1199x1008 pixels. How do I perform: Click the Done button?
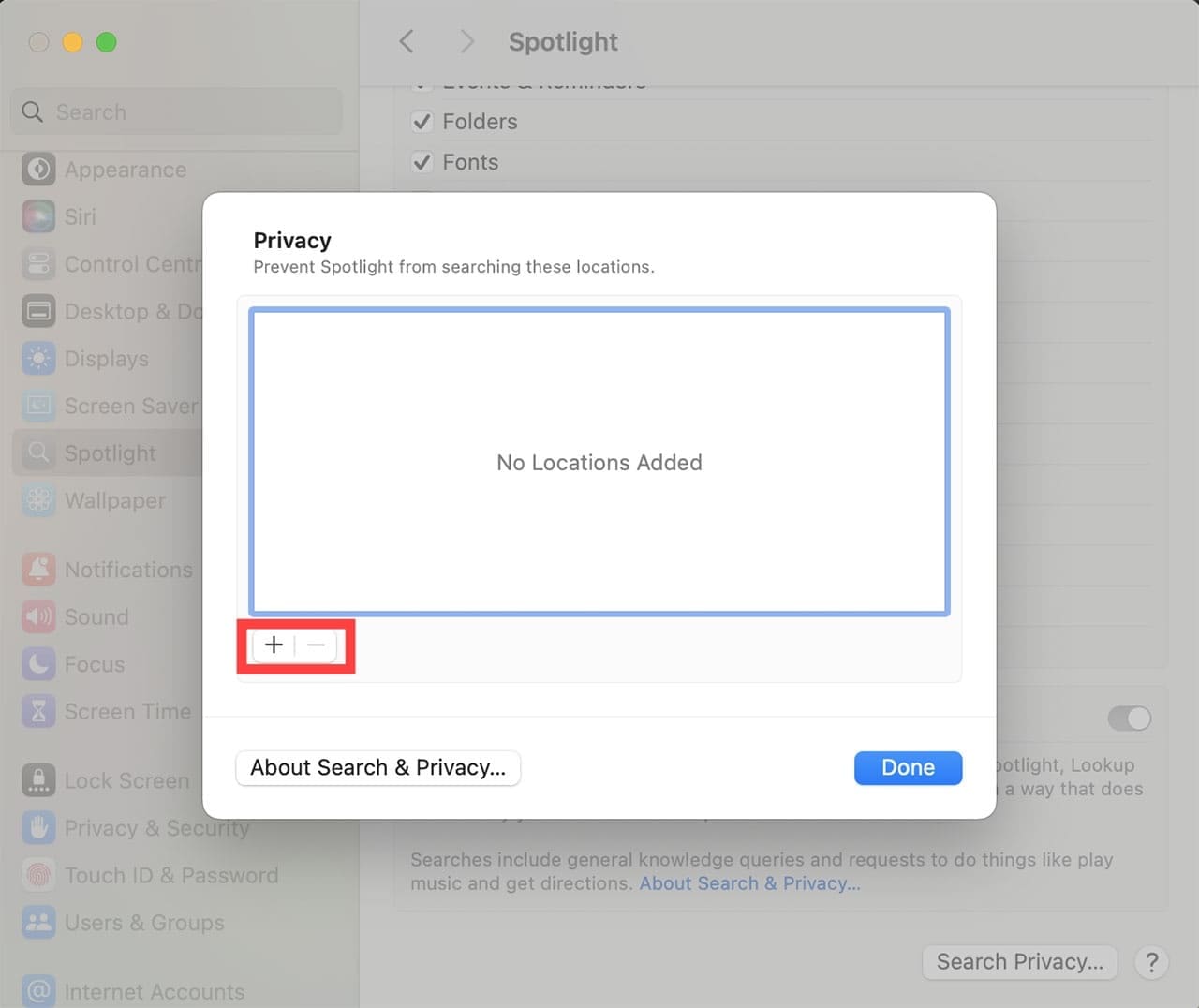tap(908, 767)
